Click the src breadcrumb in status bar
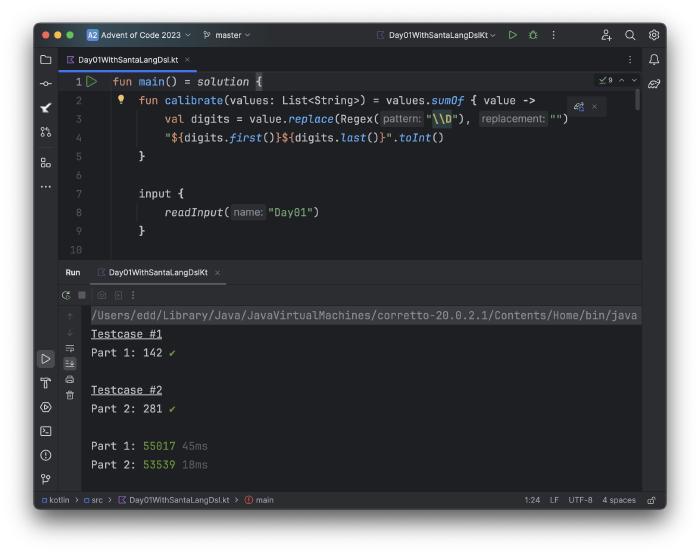Viewport: 700px width, 554px height. click(93, 500)
